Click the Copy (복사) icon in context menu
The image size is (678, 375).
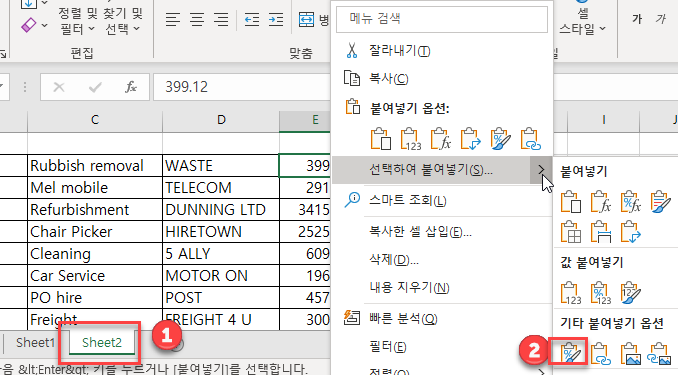352,79
